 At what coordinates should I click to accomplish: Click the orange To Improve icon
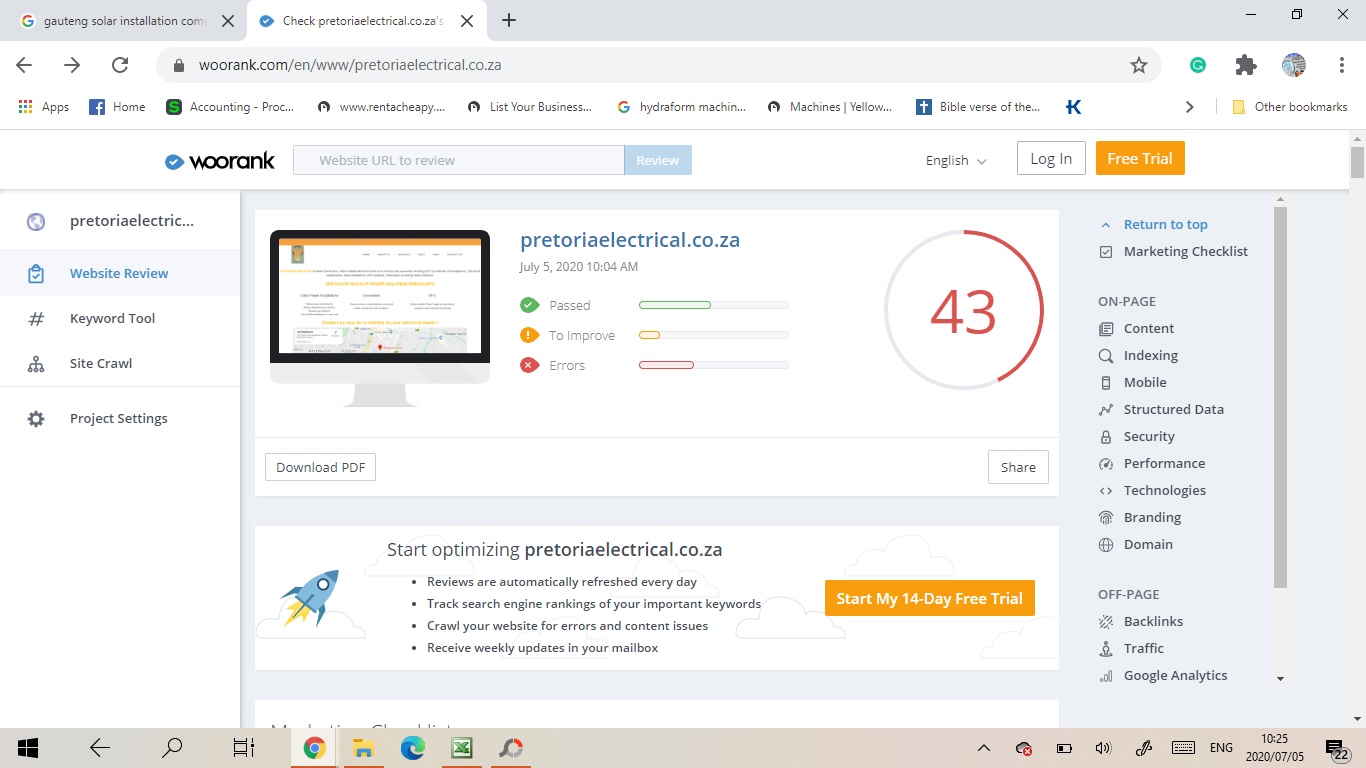pos(530,335)
